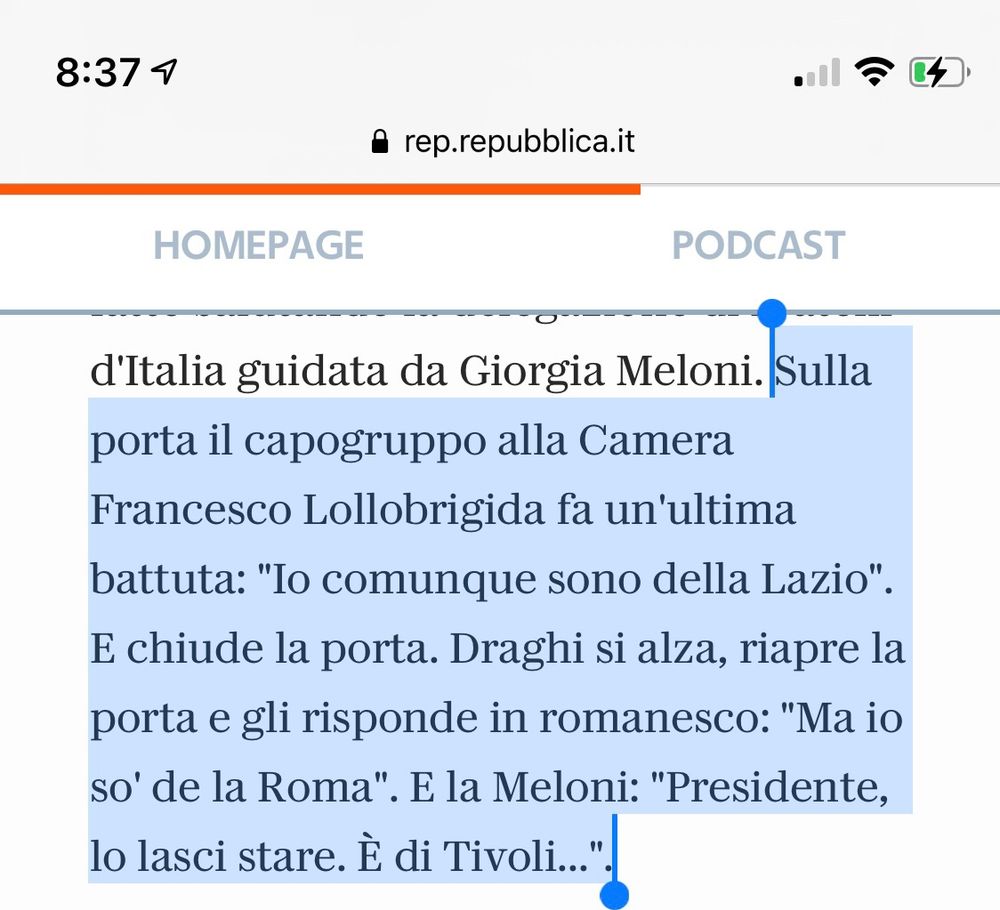Tap the highlighted word "Sulla"
Image resolution: width=1000 pixels, height=910 pixels.
coord(823,371)
